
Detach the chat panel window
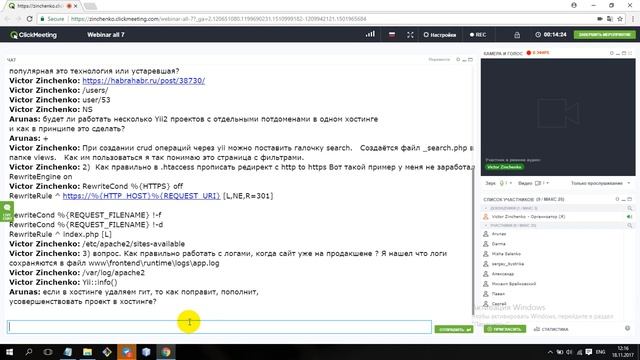coord(470,60)
